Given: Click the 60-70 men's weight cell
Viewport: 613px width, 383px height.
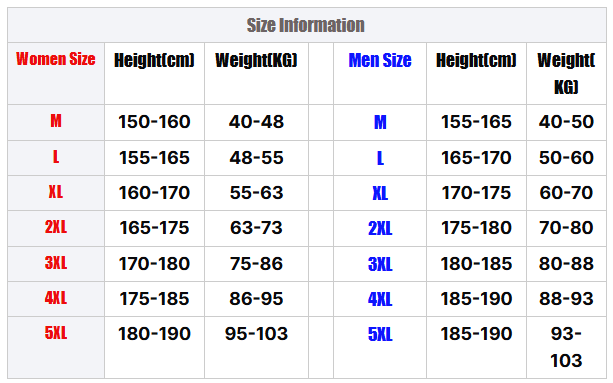Looking at the screenshot, I should tap(566, 193).
